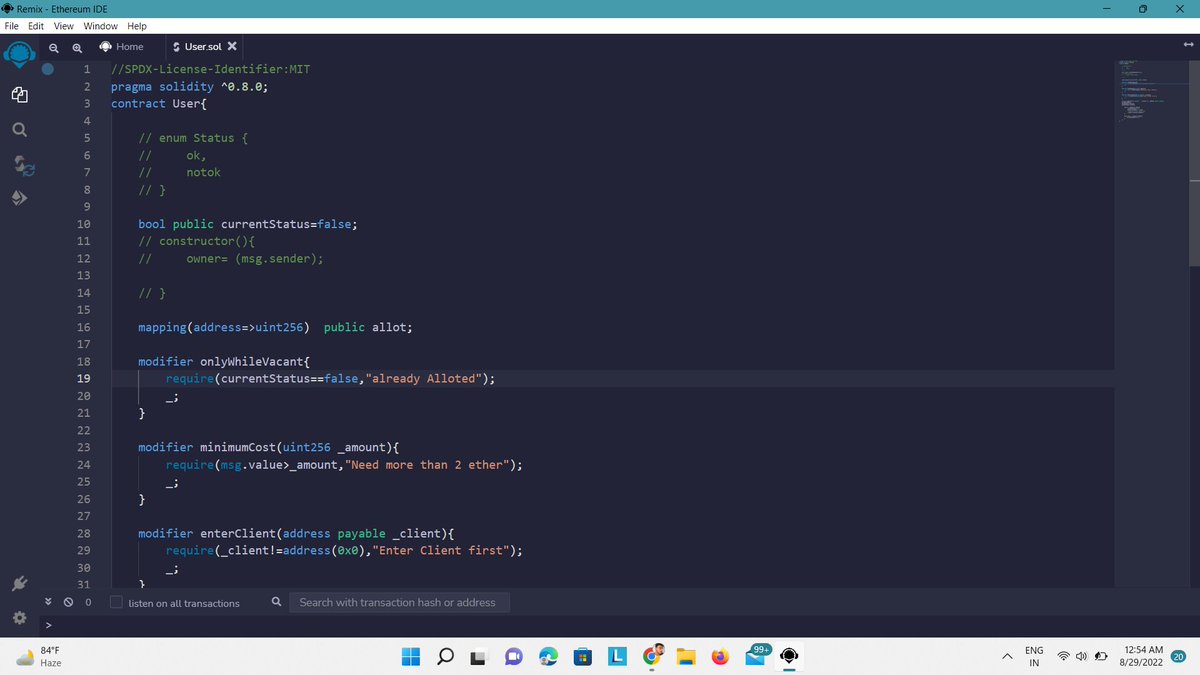Click the 'Enter Client first' require line

pos(344,550)
